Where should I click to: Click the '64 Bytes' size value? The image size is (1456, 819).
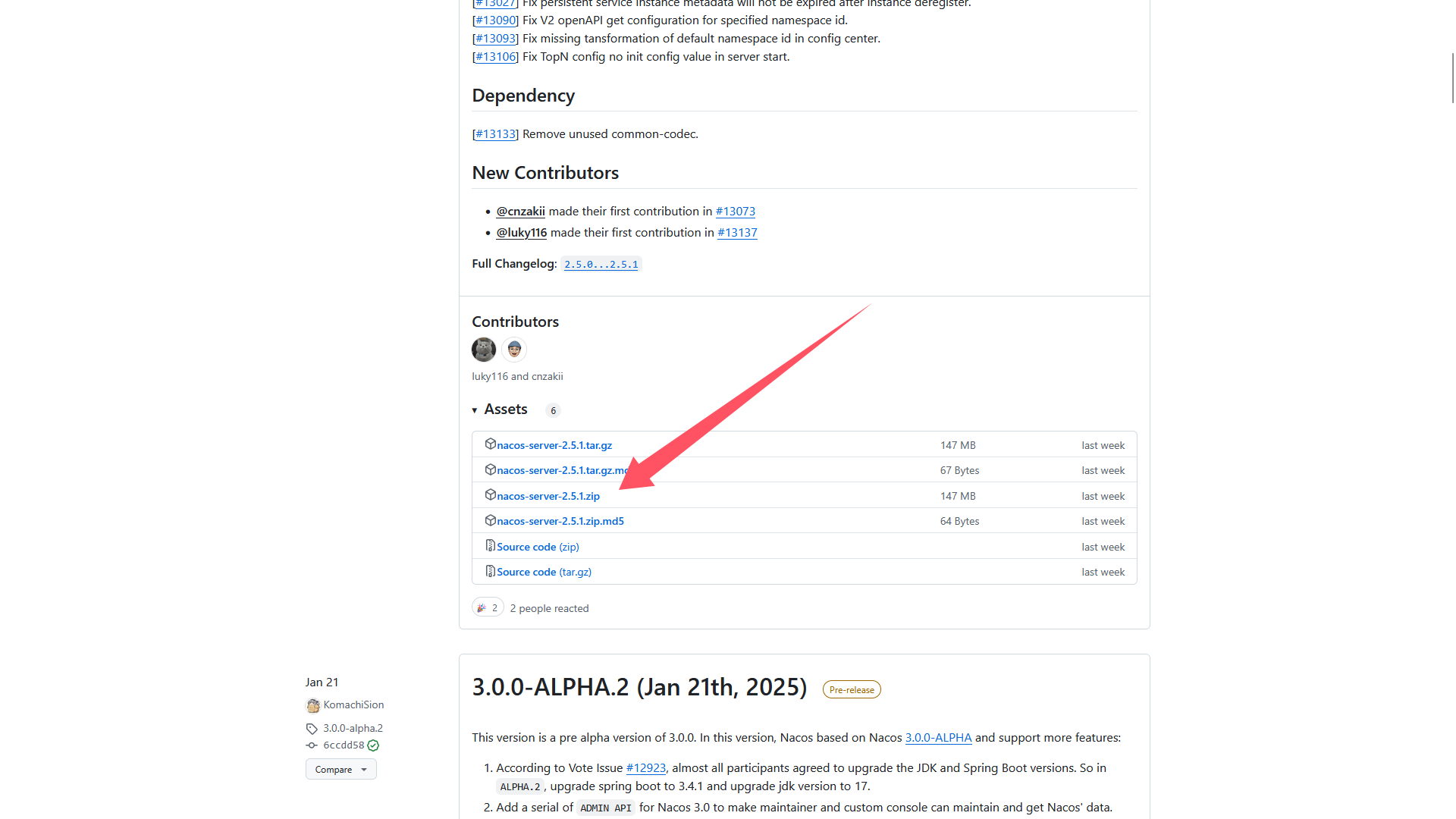tap(959, 521)
